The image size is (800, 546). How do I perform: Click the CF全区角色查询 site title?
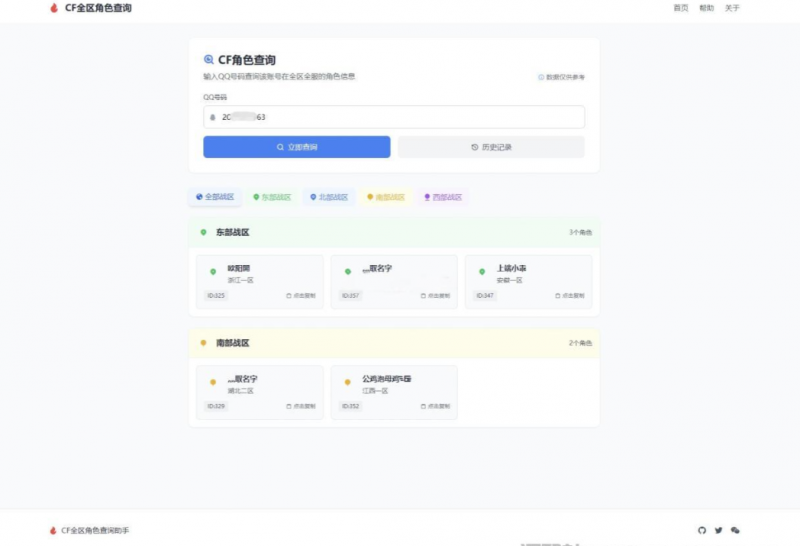coord(98,8)
